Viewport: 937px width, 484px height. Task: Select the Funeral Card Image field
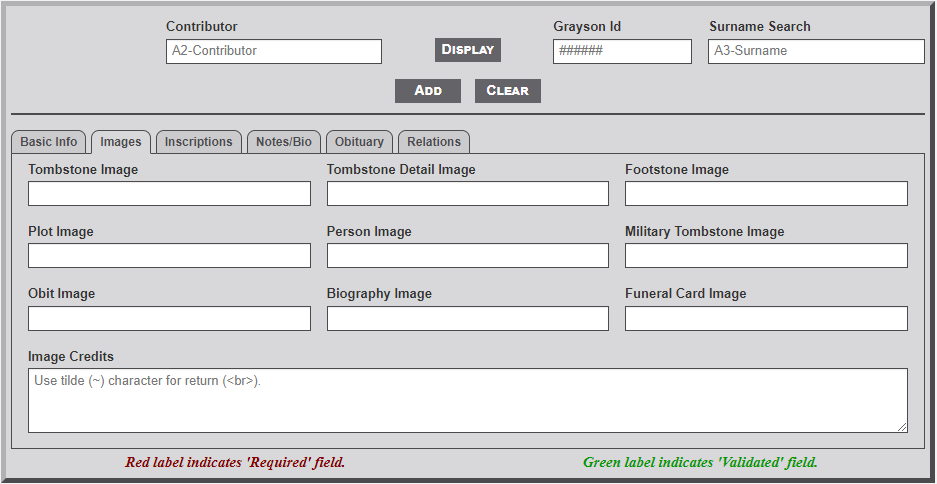pyautogui.click(x=766, y=318)
